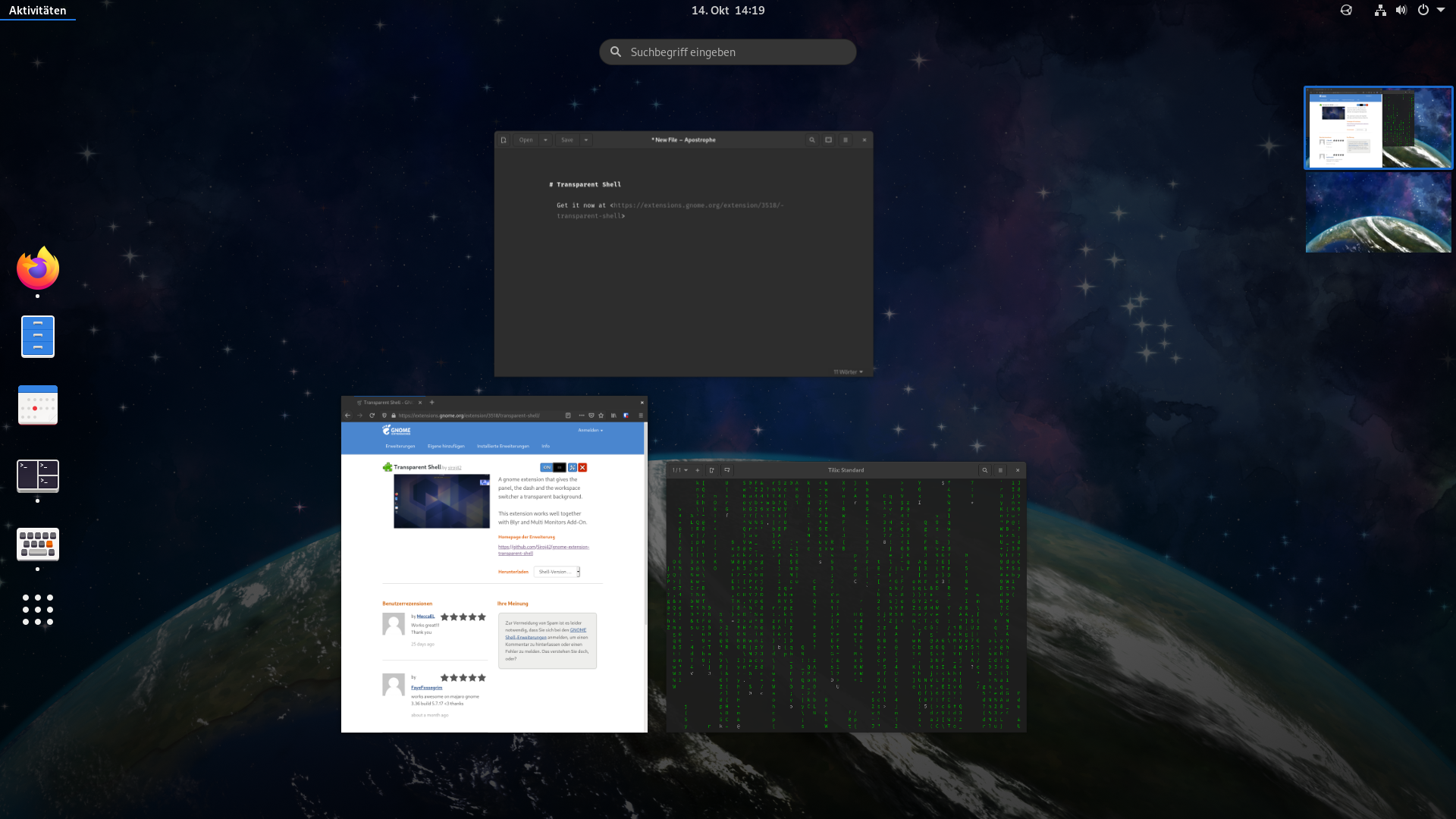Toggle Firefox reader view icon
1456x819 pixels.
(568, 416)
